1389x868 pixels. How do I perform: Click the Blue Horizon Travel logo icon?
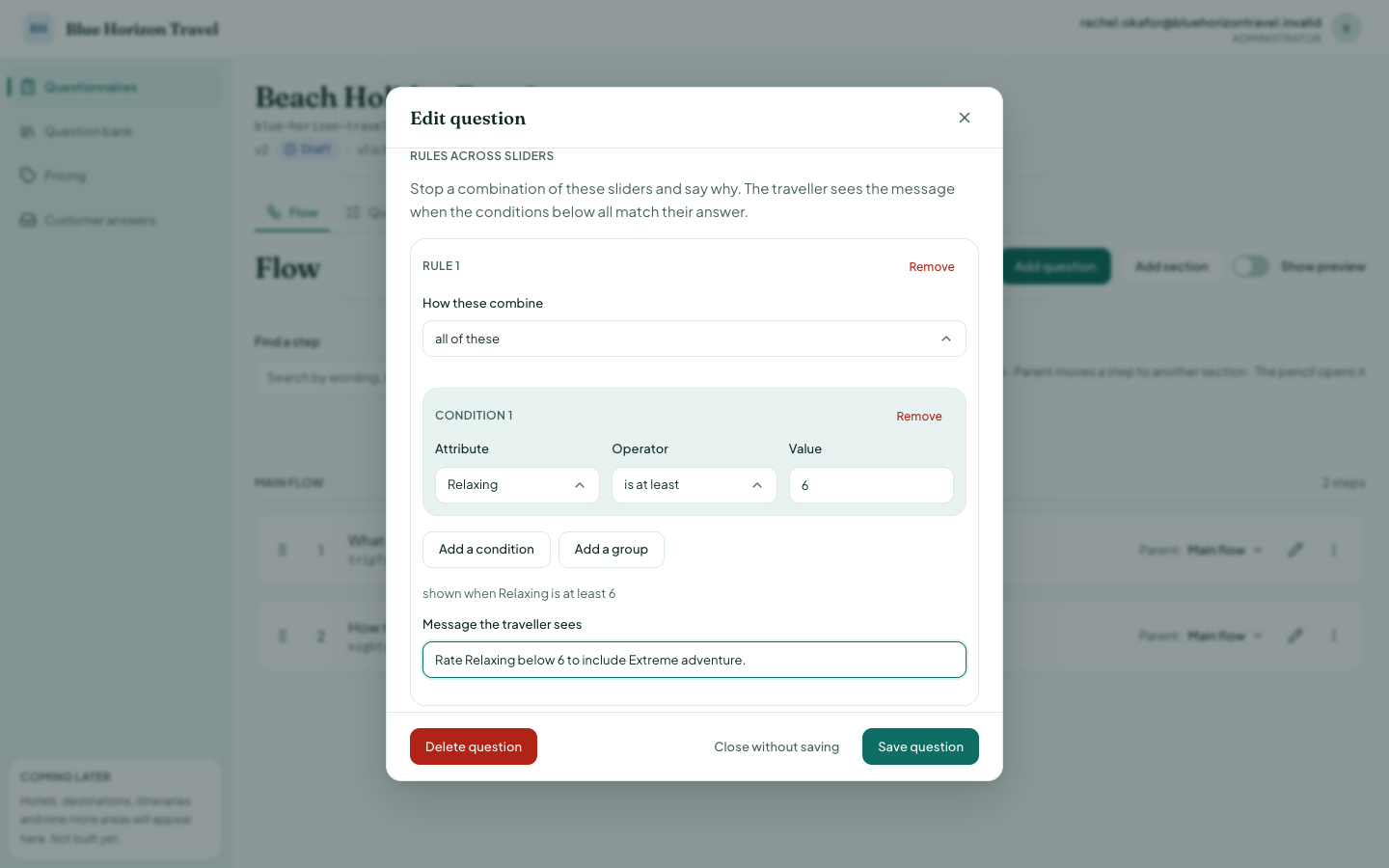coord(39,29)
